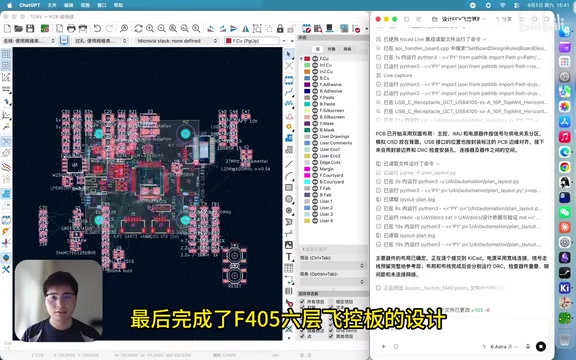
Task: Click the Margin magenta color swatch
Action: 307,169
